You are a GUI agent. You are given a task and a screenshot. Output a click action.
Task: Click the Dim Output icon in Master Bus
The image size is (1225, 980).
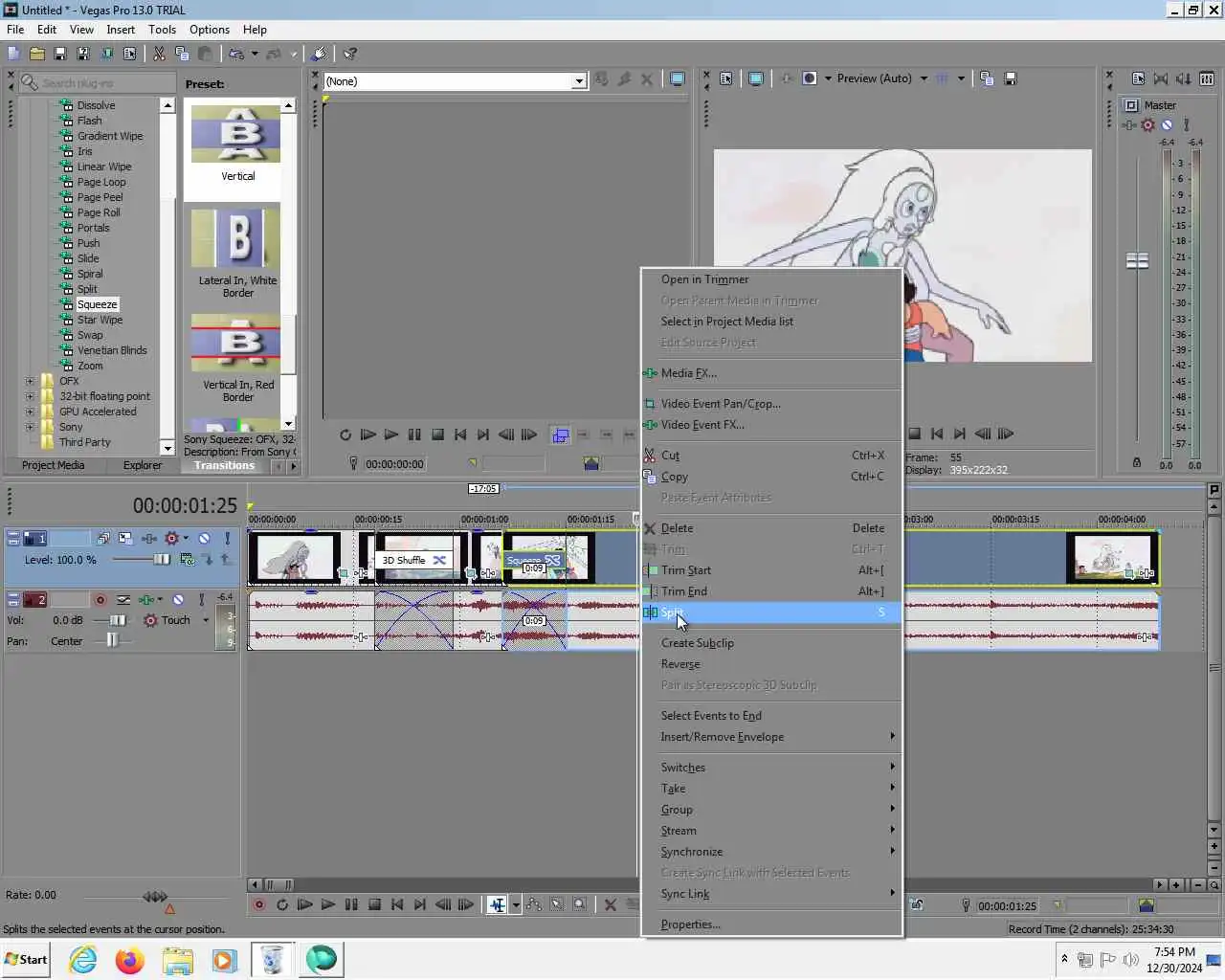pos(1184,79)
